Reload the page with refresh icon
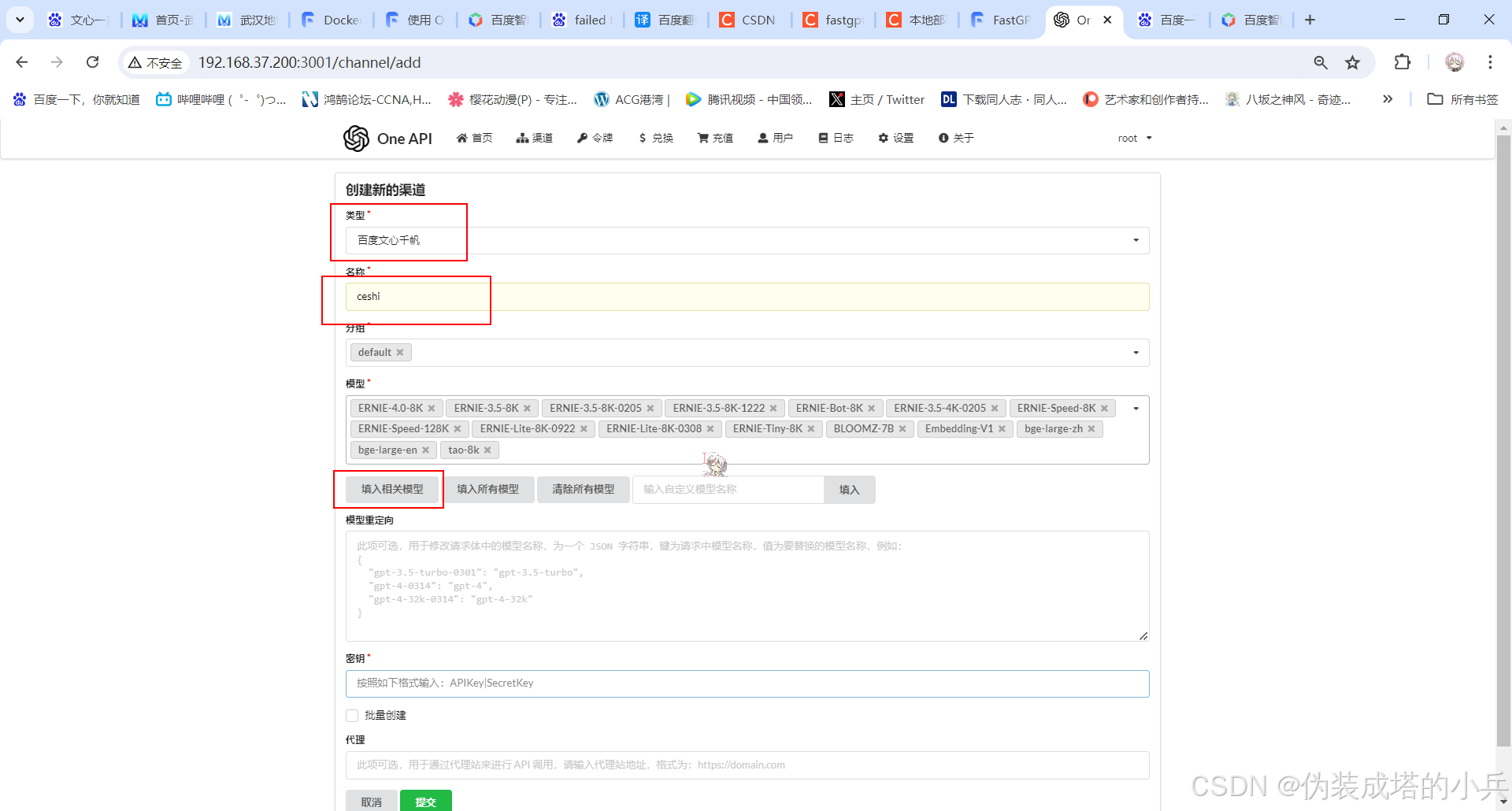1512x811 pixels. click(x=93, y=62)
